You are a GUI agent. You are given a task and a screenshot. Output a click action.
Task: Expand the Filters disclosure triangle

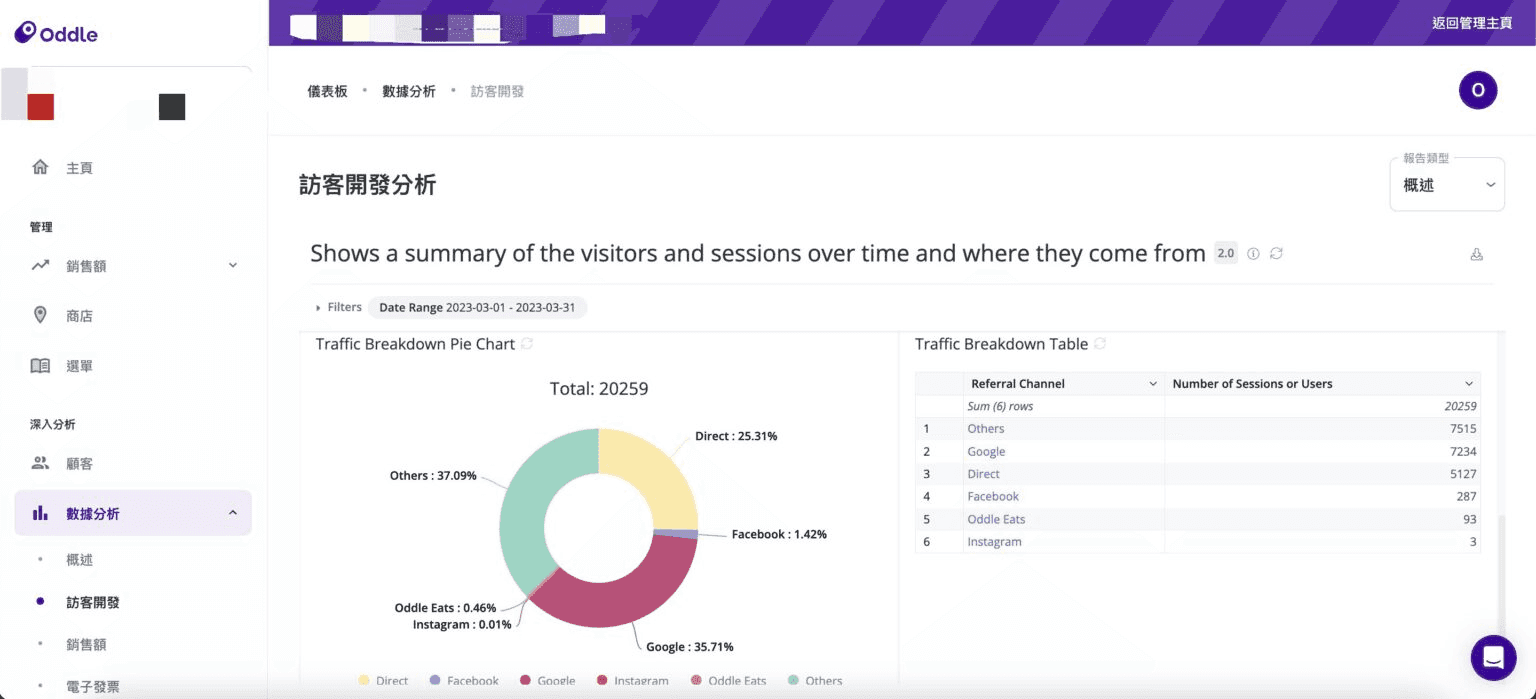click(x=318, y=308)
